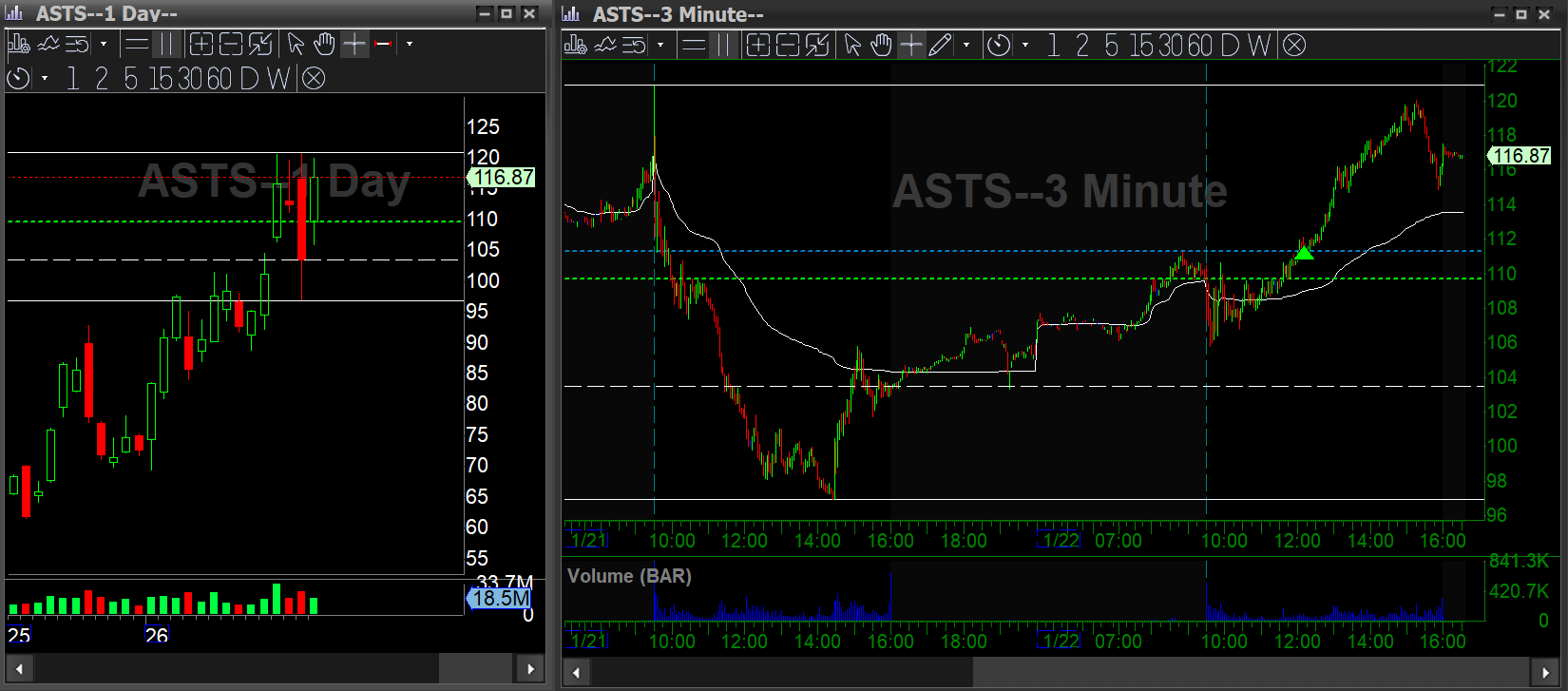The width and height of the screenshot is (1568, 691).
Task: Select the hand pan tool in the 1 Day chart
Action: click(x=324, y=44)
